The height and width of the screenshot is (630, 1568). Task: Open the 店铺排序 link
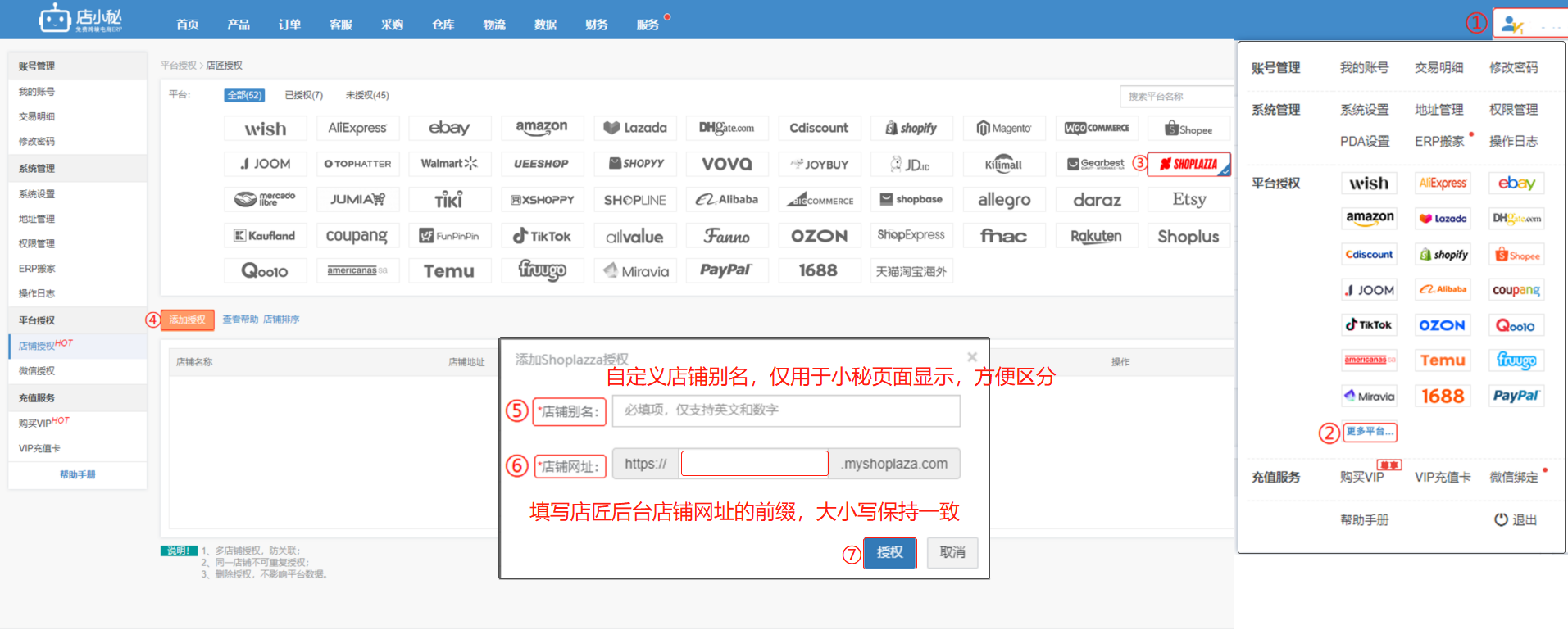point(281,320)
